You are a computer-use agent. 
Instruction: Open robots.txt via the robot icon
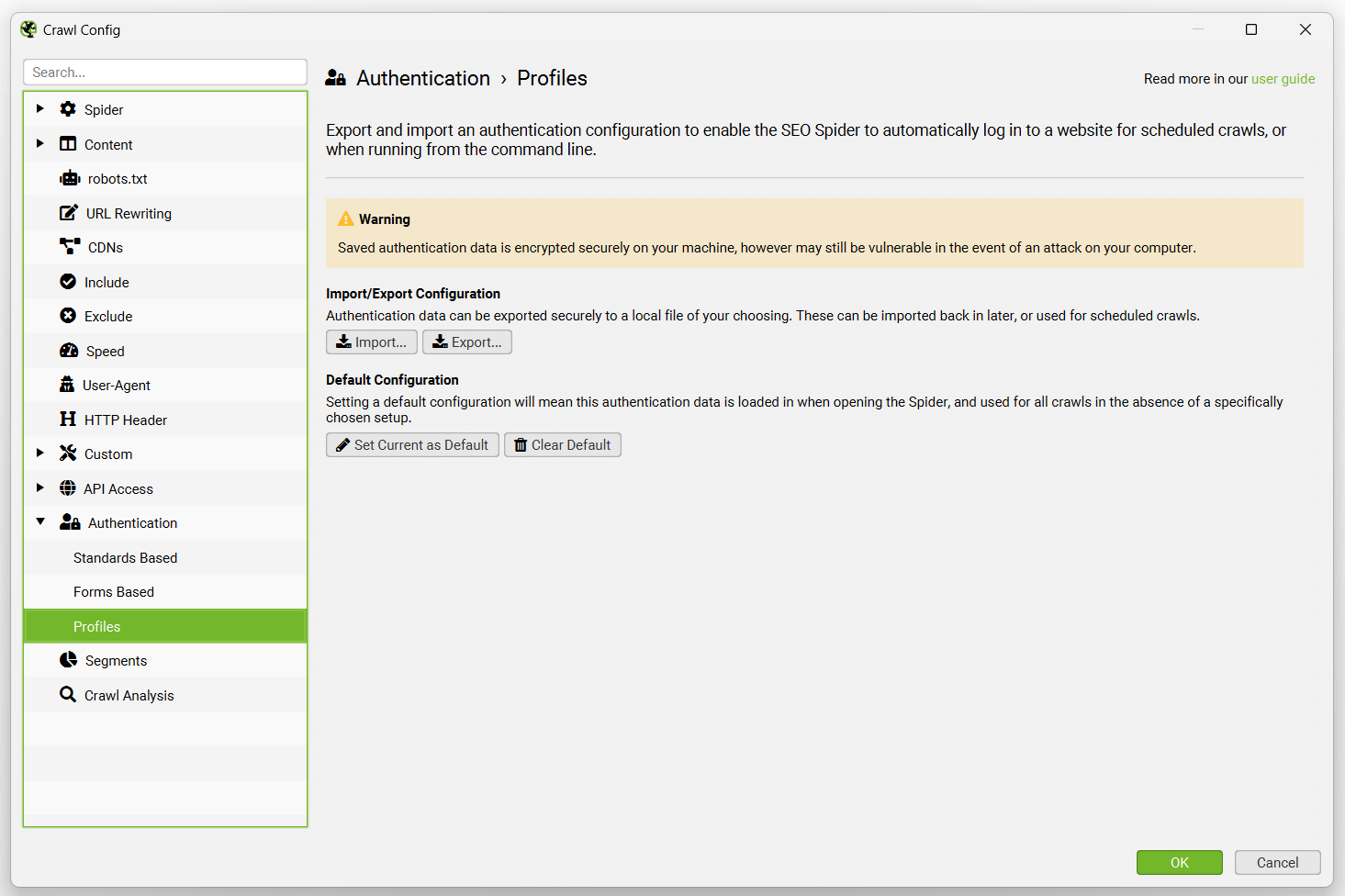[x=68, y=178]
